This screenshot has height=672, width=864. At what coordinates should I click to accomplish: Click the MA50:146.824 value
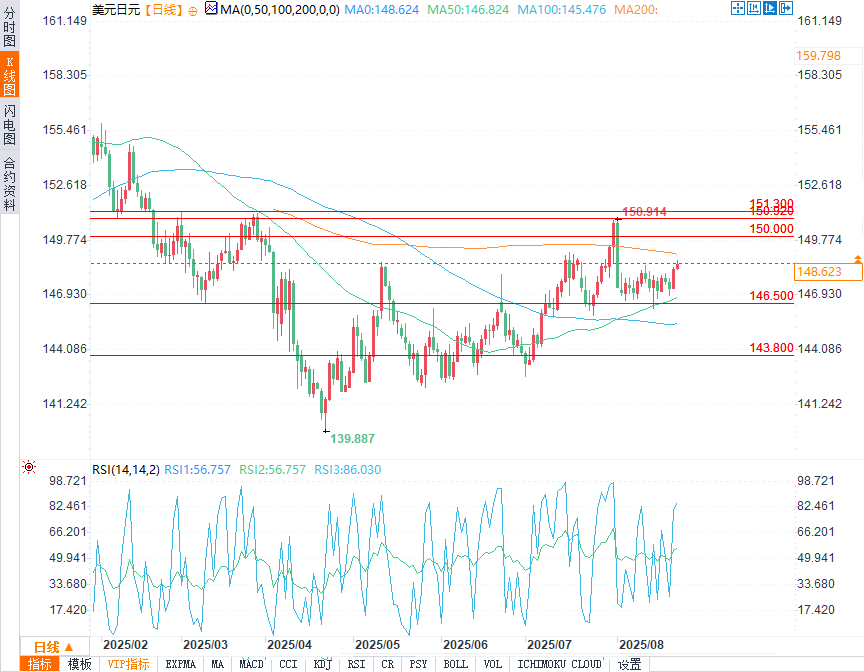468,9
